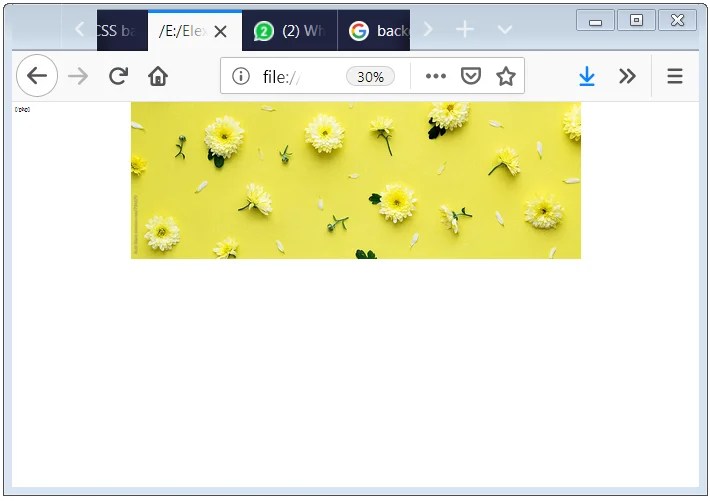The height and width of the screenshot is (501, 710).
Task: Switch to the Google back tab
Action: point(374,31)
